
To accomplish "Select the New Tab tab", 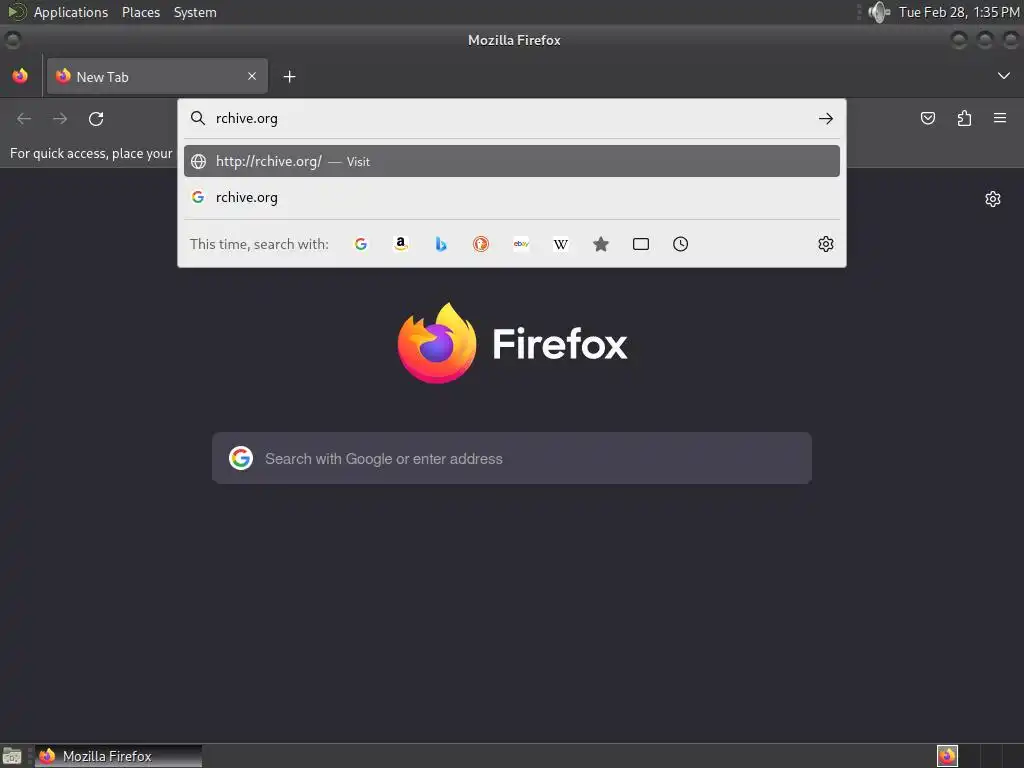I will [157, 76].
